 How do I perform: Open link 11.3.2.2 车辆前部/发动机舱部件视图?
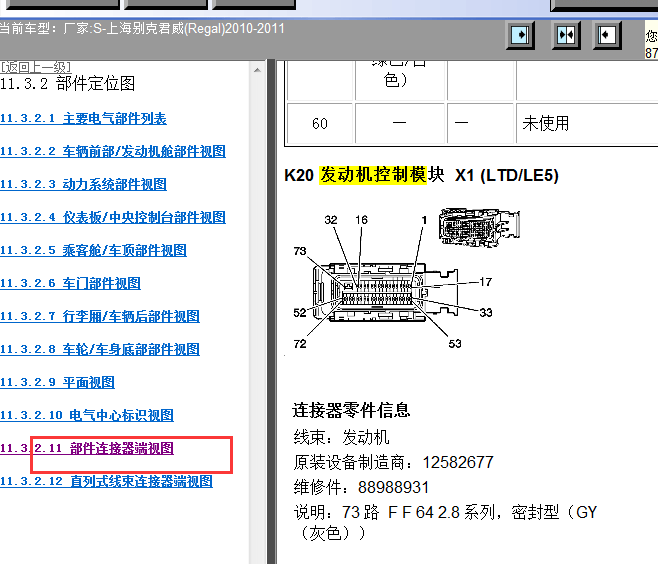tap(113, 151)
